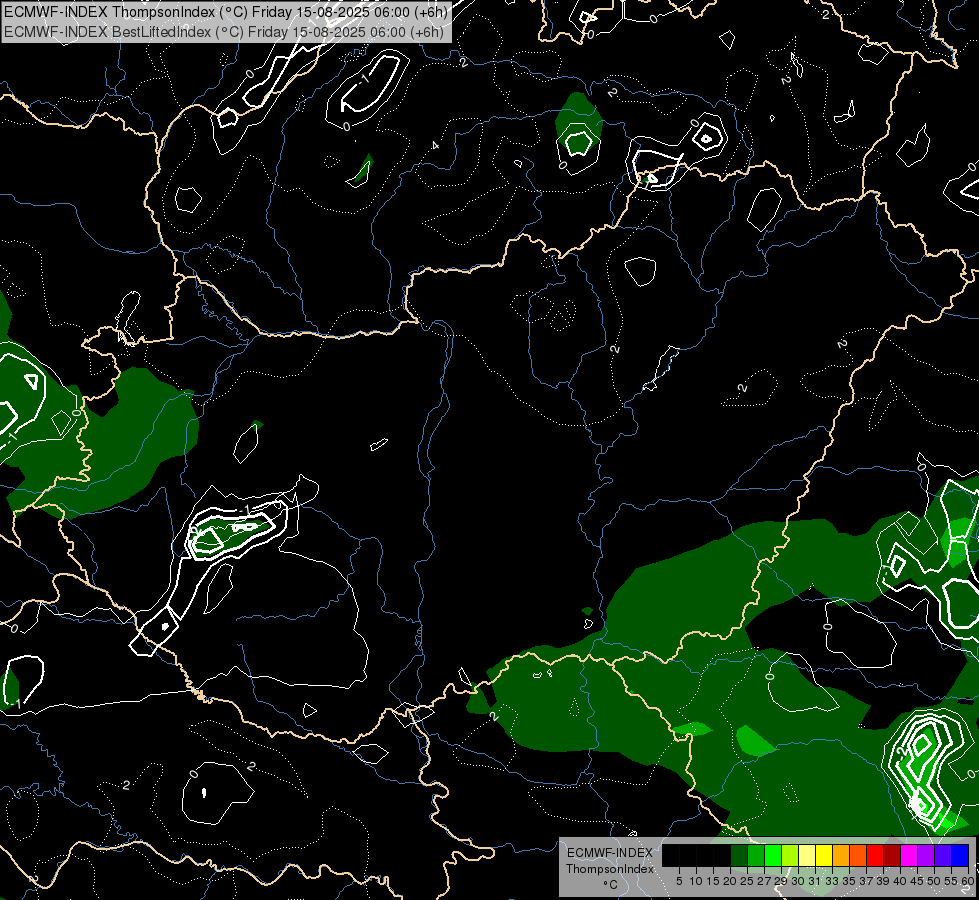Viewport: 979px width, 900px height.
Task: Click the 'ECMWF-INDEX ThompsonIndex' title line
Action: (225, 11)
